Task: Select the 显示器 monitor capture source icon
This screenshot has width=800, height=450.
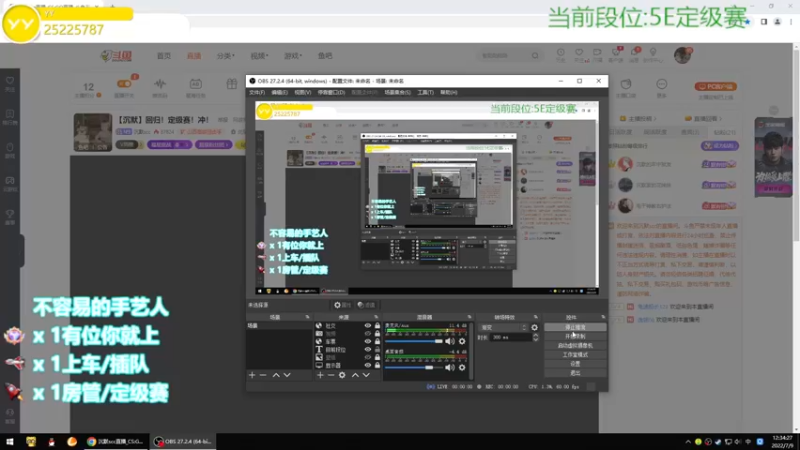Action: coord(319,365)
